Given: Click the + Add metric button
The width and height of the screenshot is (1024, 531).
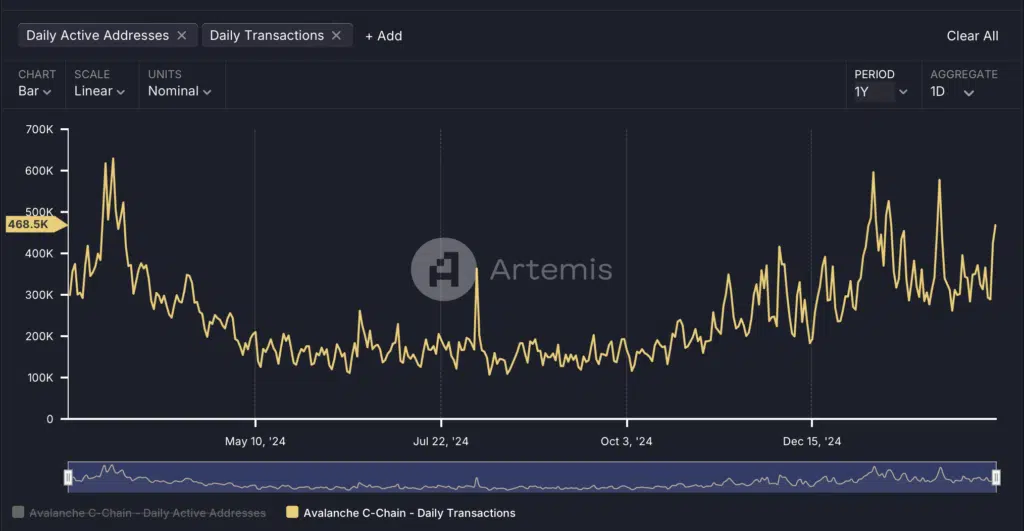Looking at the screenshot, I should coord(383,36).
